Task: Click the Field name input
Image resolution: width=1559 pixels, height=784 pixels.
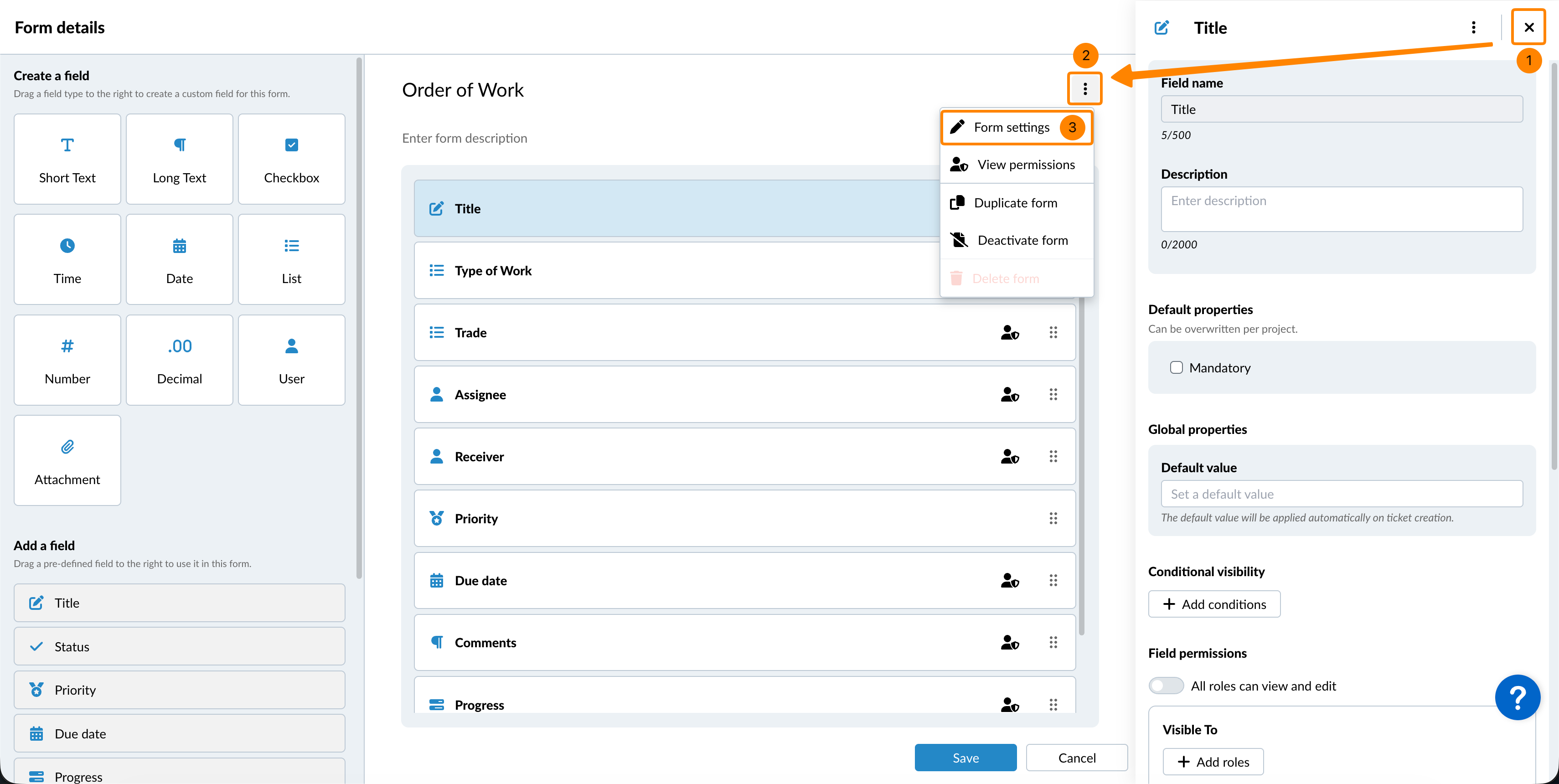Action: [x=1341, y=109]
